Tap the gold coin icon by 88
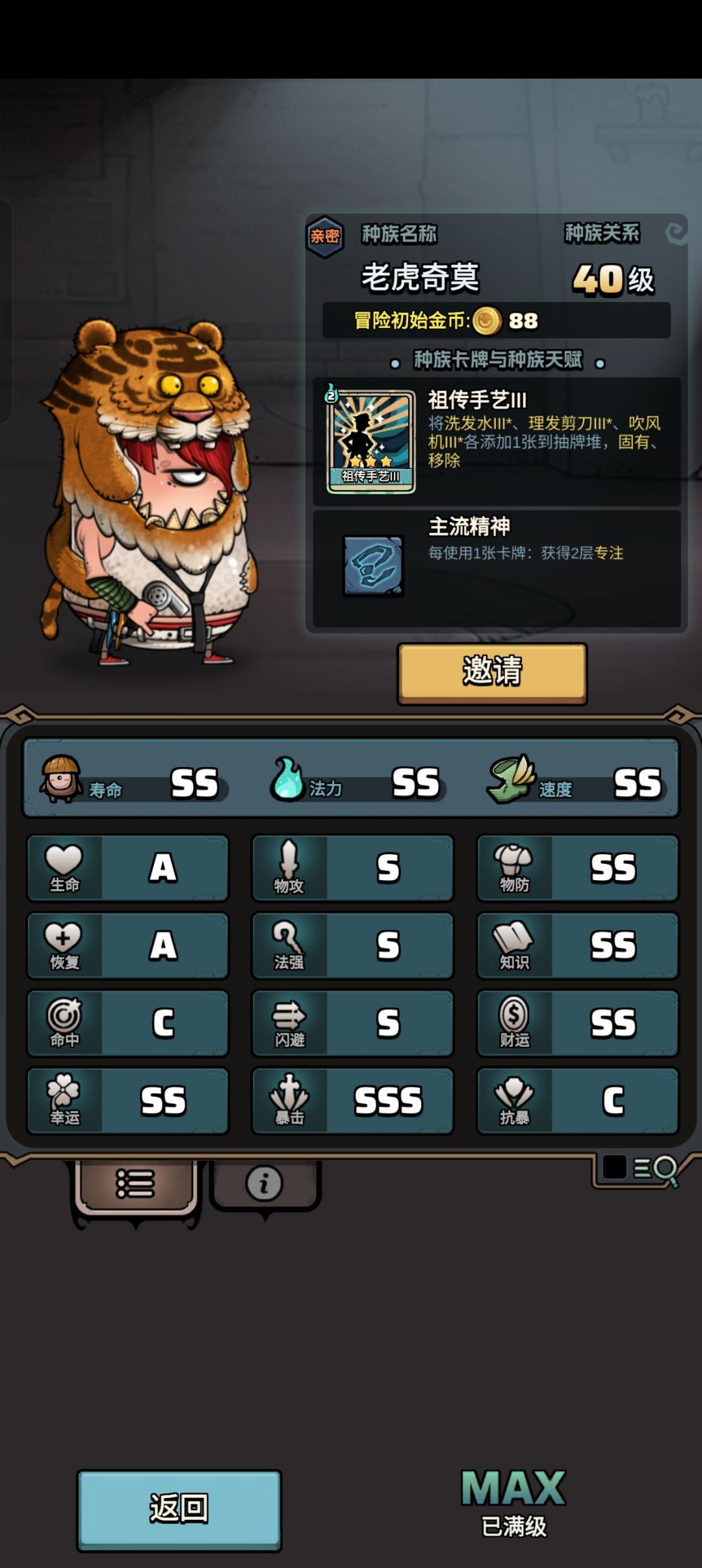702x1568 pixels. tap(487, 321)
